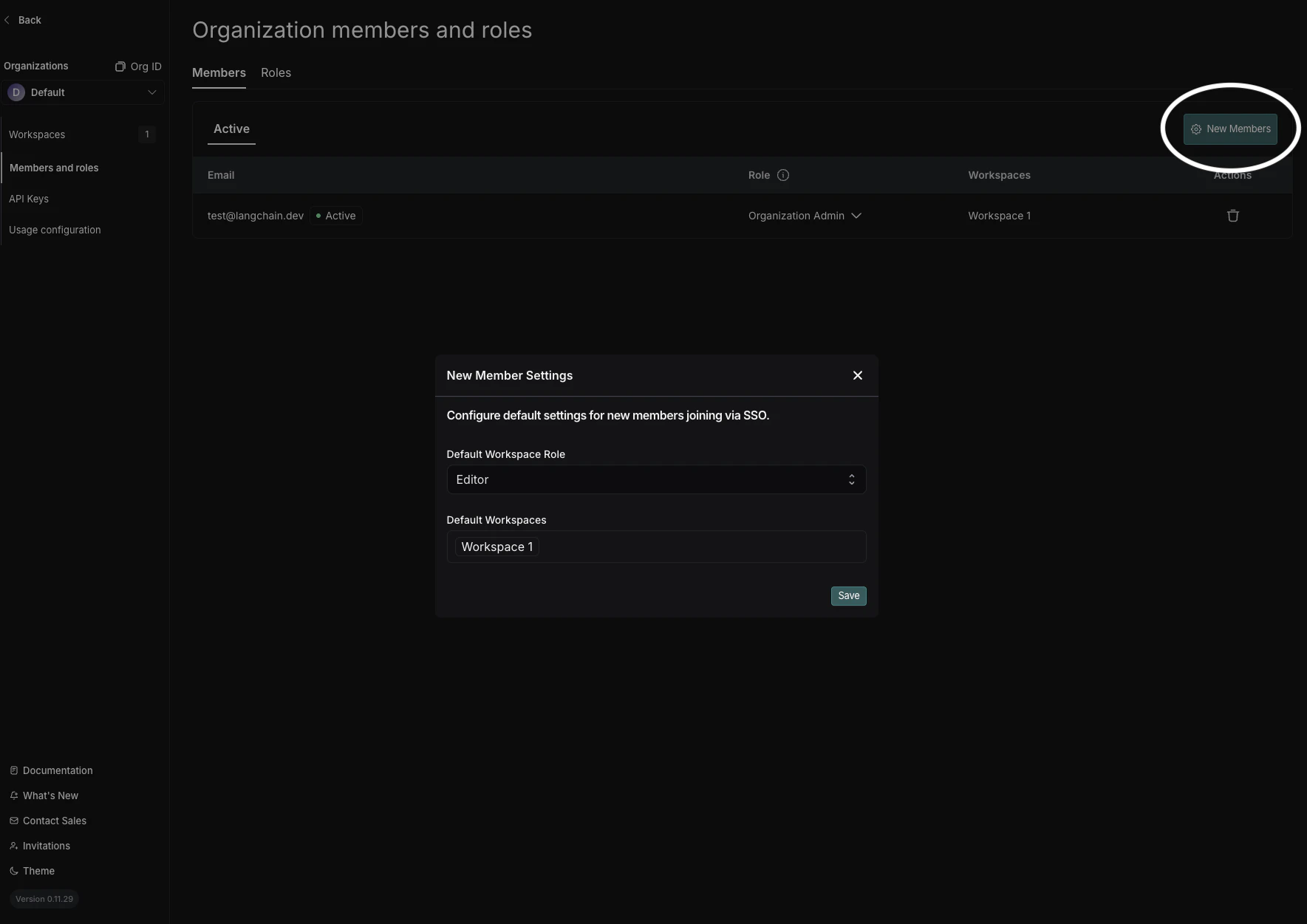Click the info icon next to Role column
Screen dimensions: 1307x924
(784, 175)
